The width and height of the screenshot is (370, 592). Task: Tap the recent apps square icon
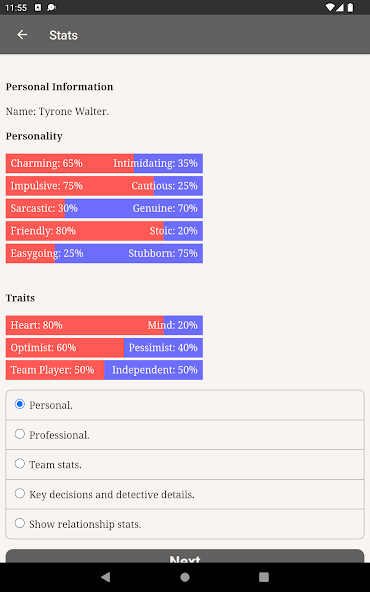tap(264, 577)
